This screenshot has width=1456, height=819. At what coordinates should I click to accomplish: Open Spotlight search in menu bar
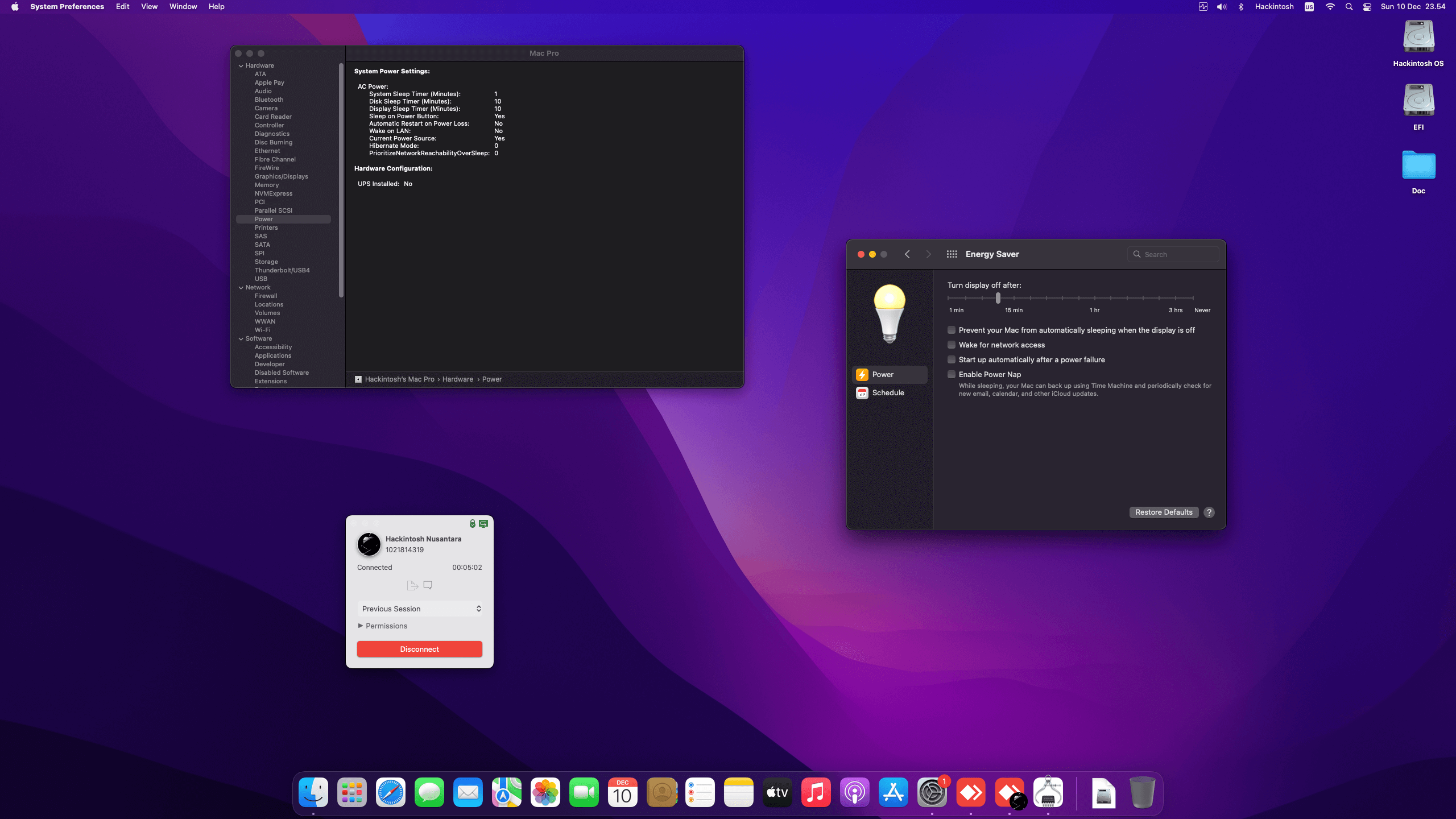click(x=1349, y=7)
